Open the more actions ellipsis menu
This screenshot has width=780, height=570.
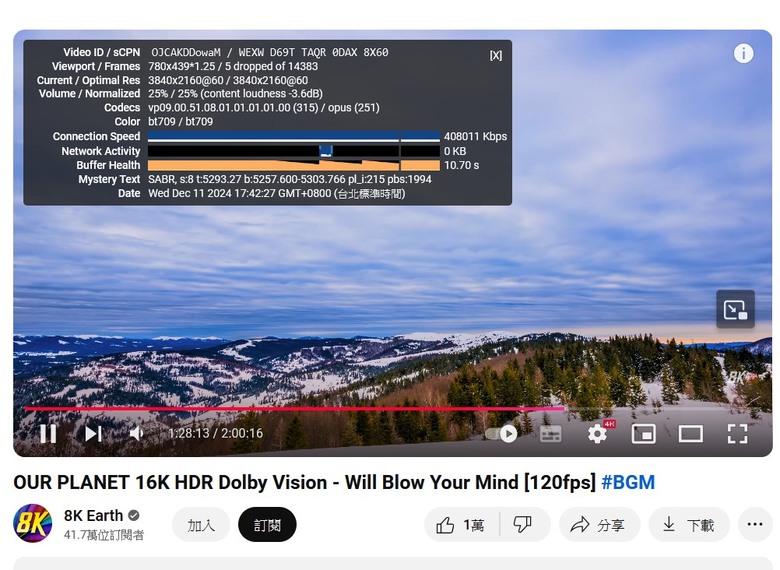coord(755,525)
